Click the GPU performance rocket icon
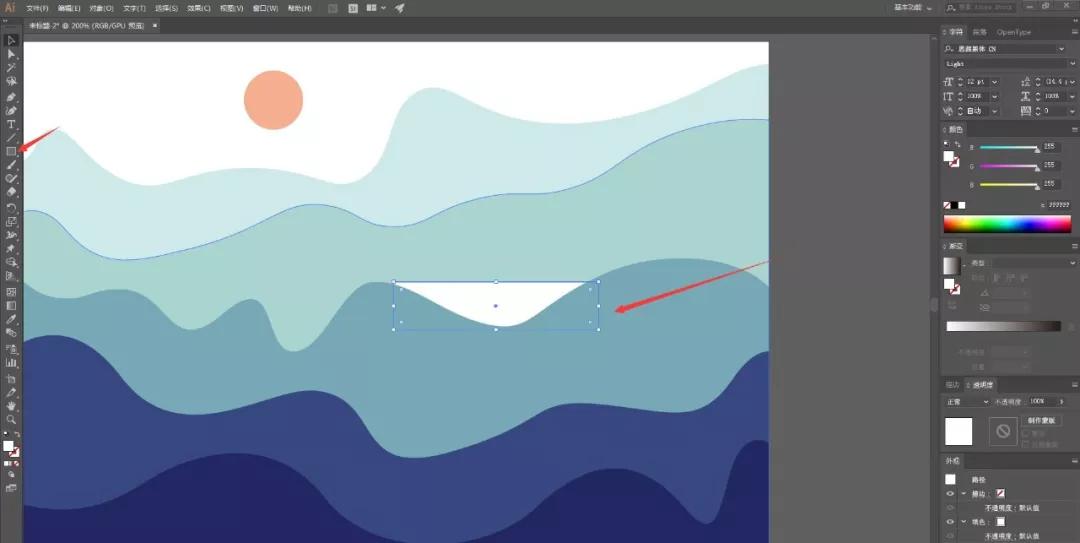 click(400, 8)
